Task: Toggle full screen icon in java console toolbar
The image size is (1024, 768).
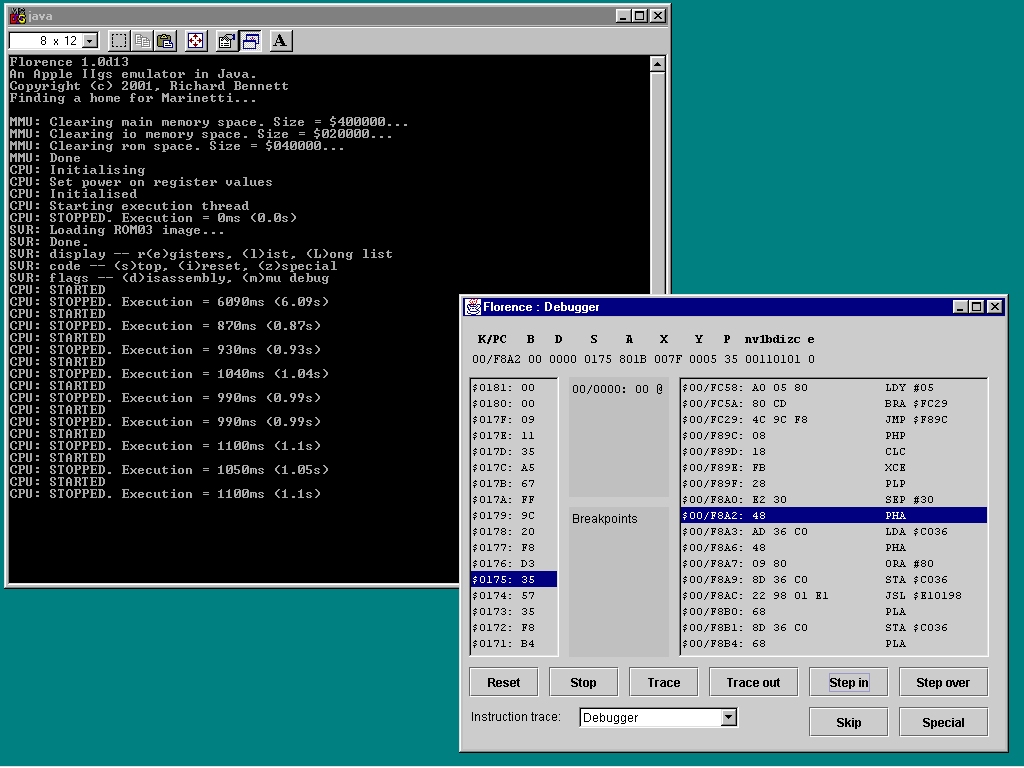Action: 195,41
